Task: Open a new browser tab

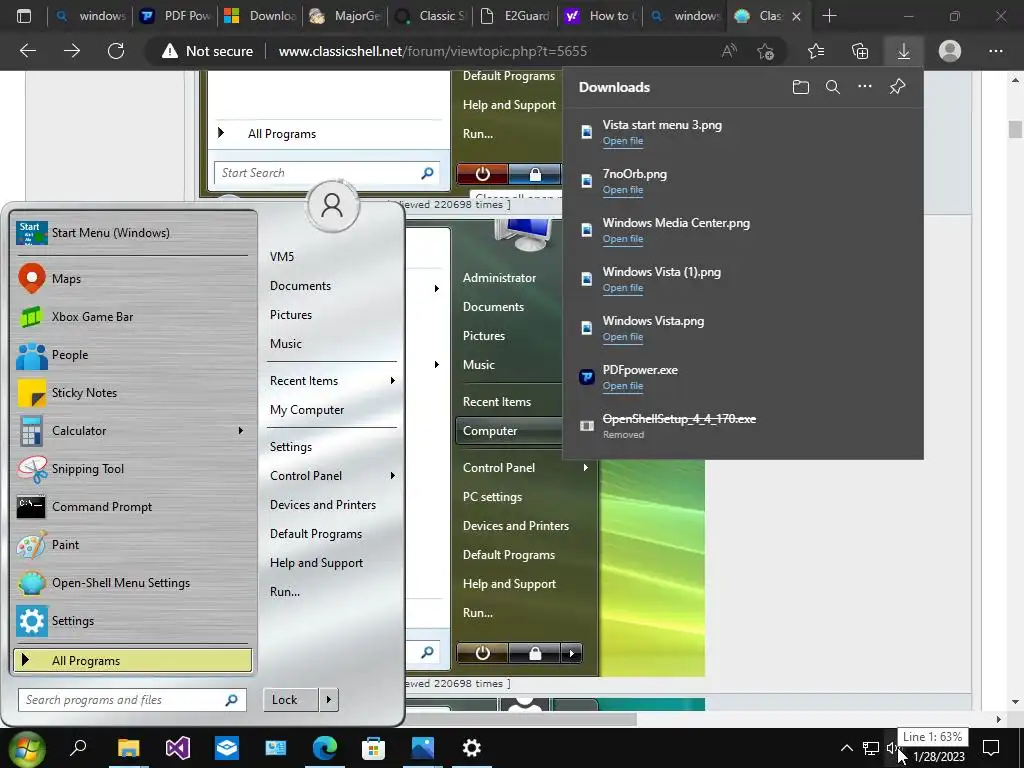Action: point(829,16)
